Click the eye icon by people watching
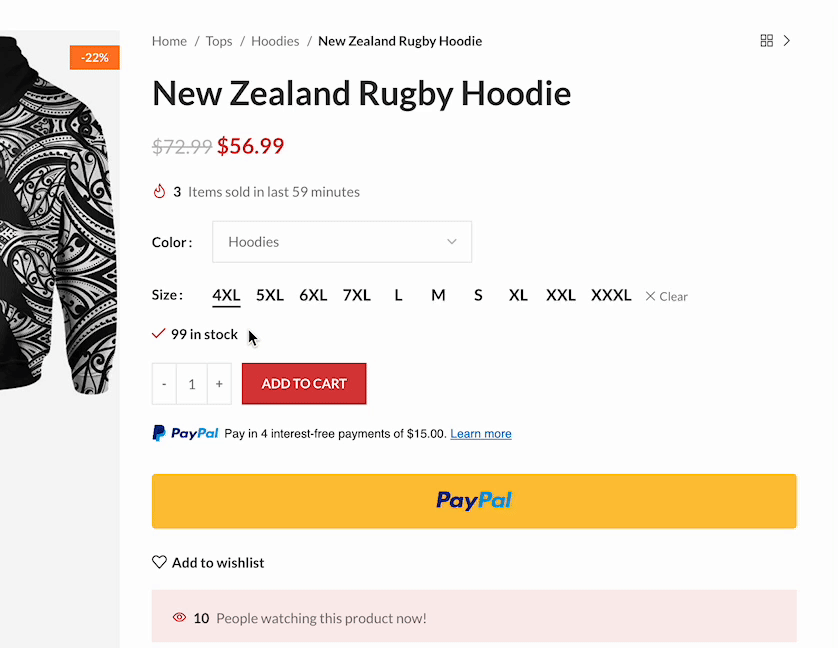 point(180,618)
